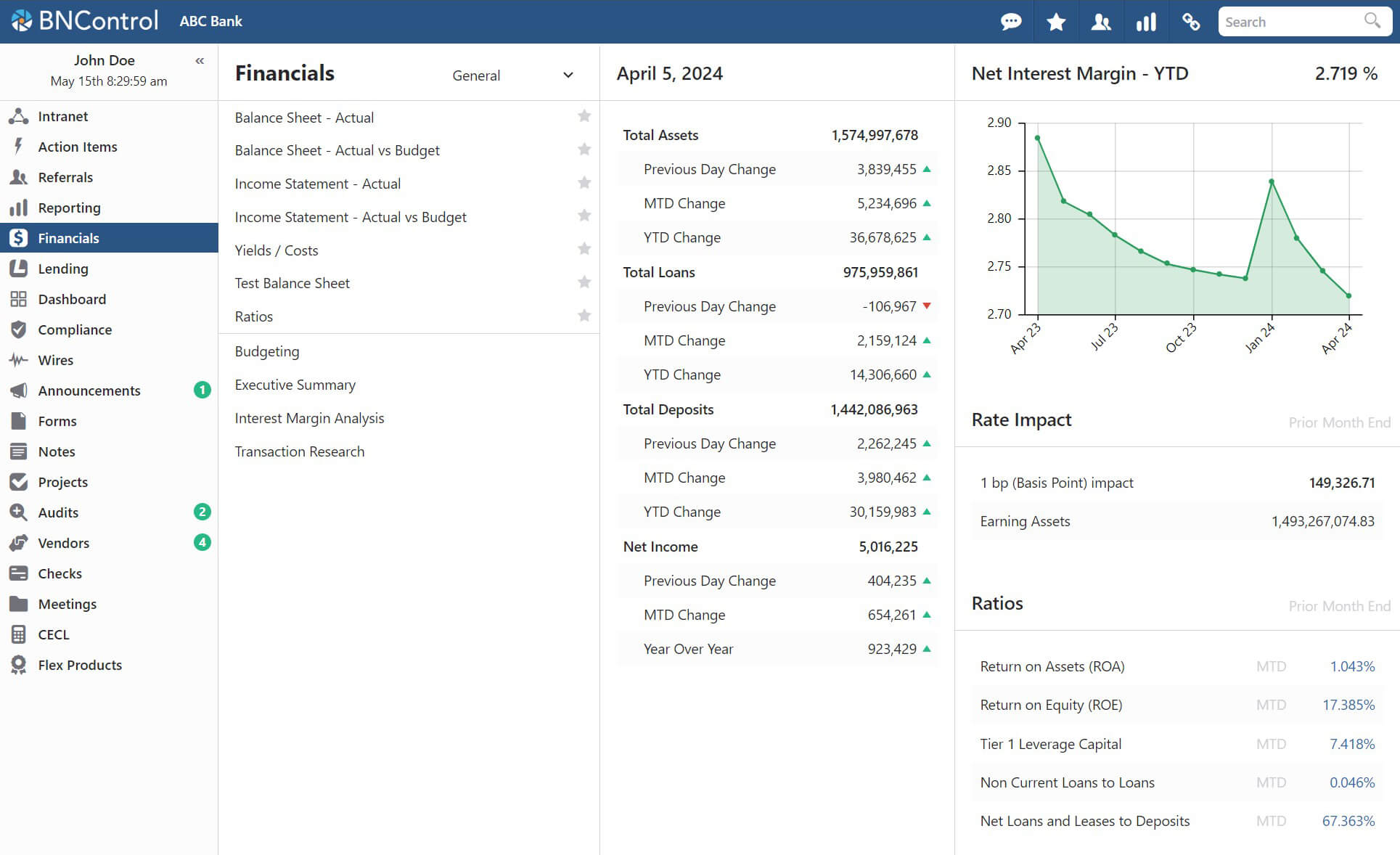1400x855 pixels.
Task: Open the Lending menu item
Action: [x=63, y=269]
